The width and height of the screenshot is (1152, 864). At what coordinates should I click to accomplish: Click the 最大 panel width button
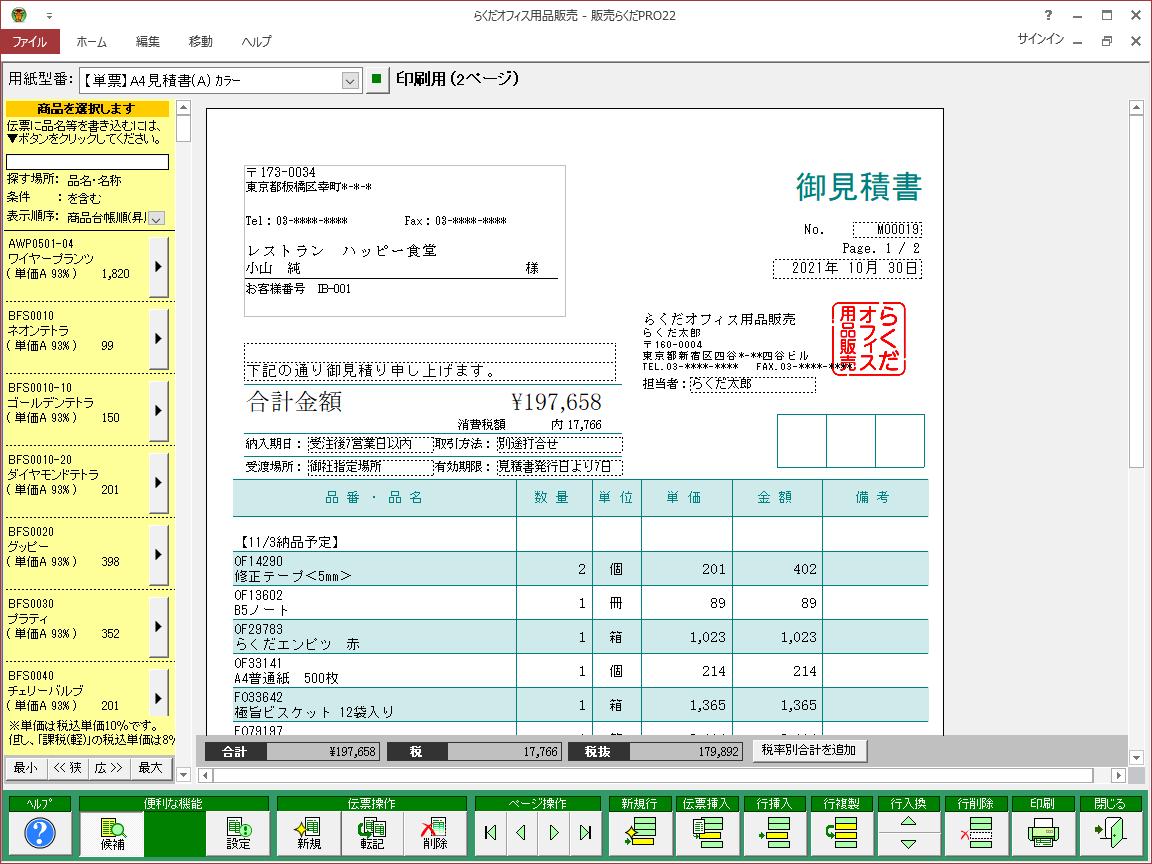(151, 768)
